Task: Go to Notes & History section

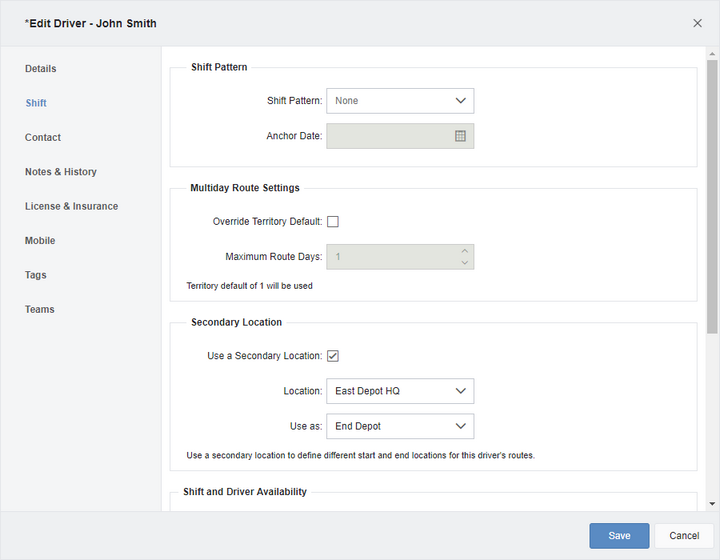Action: (61, 172)
